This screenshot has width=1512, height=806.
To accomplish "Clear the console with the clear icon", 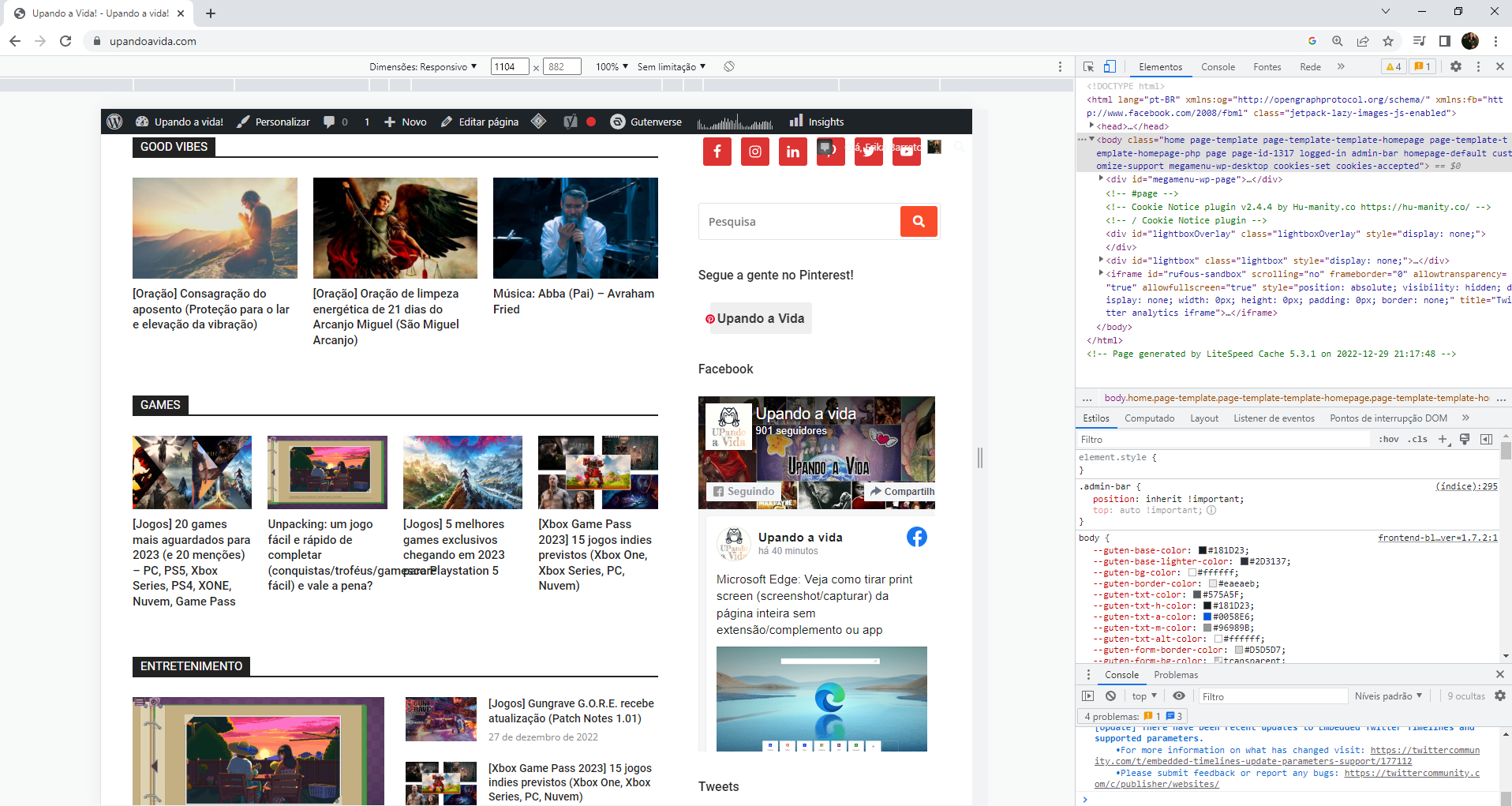I will [x=1111, y=695].
